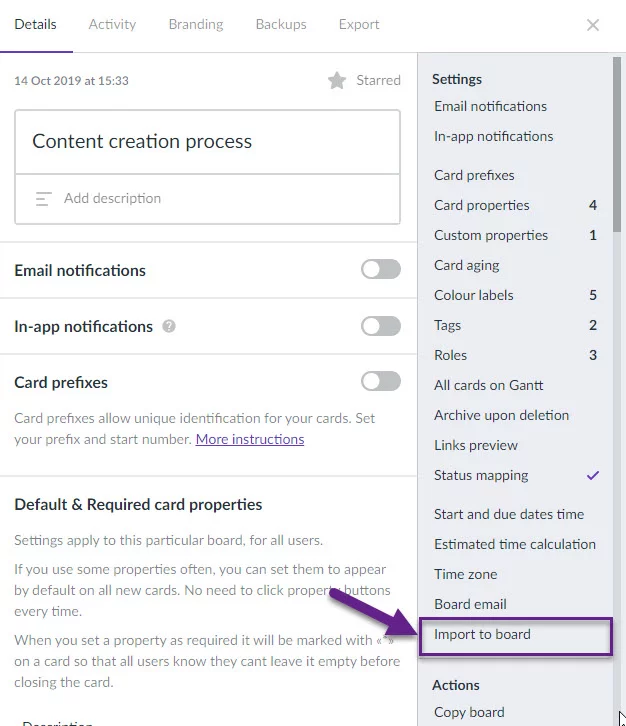The image size is (626, 726).
Task: Open the Branding tab
Action: pos(196,24)
